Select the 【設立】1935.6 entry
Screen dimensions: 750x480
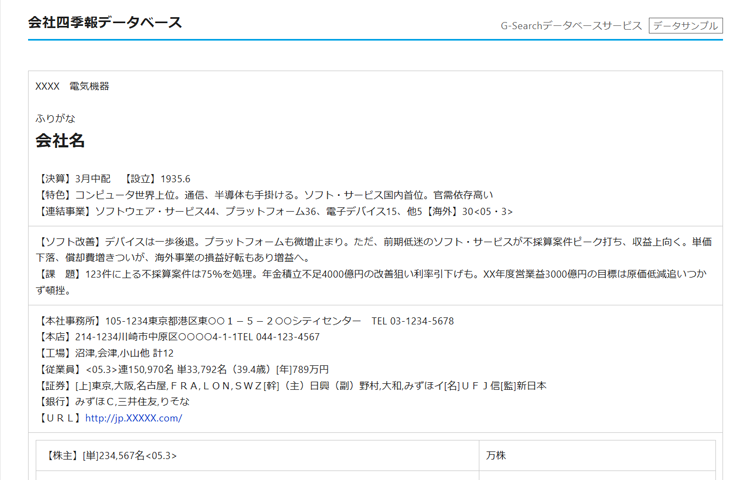(x=155, y=179)
